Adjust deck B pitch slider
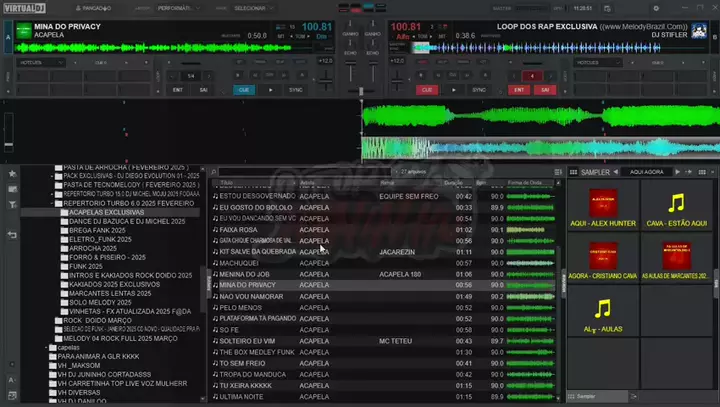Image resolution: width=720 pixels, height=407 pixels. 397,81
